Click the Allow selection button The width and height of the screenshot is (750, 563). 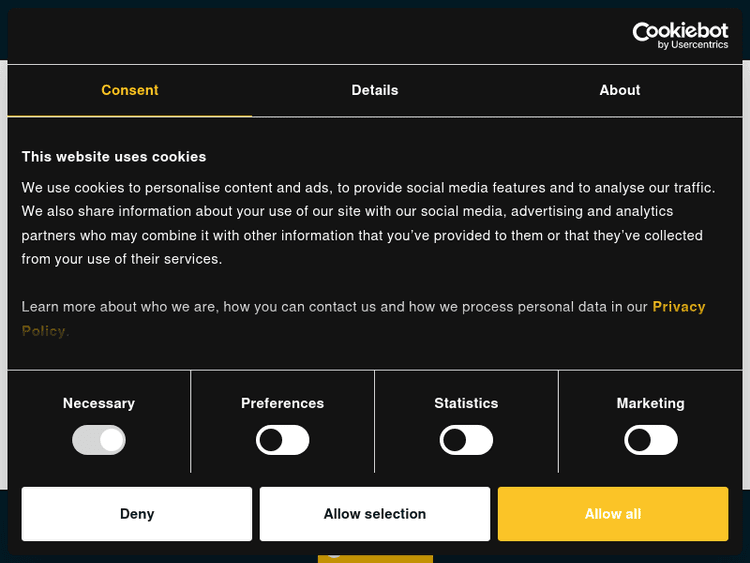(x=375, y=514)
